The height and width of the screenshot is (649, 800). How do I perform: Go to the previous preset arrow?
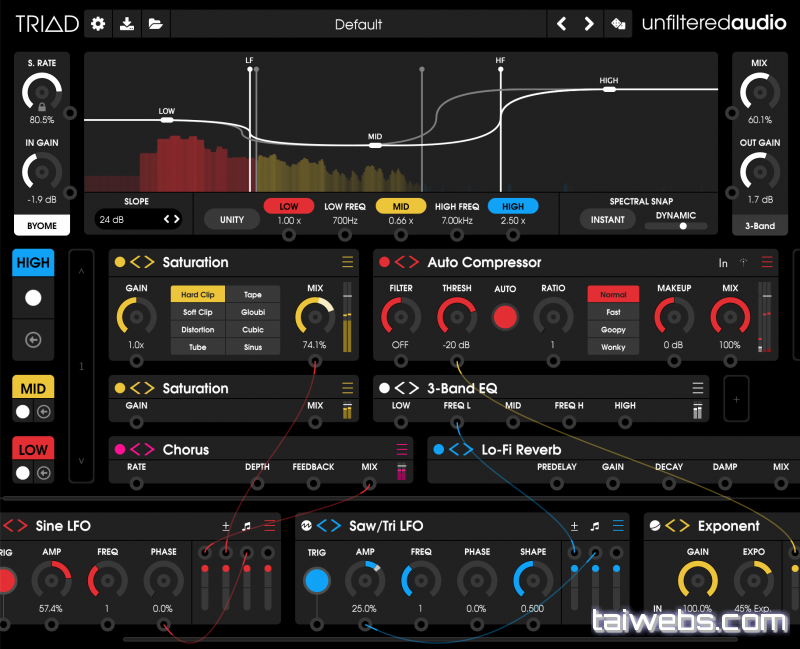[x=561, y=24]
